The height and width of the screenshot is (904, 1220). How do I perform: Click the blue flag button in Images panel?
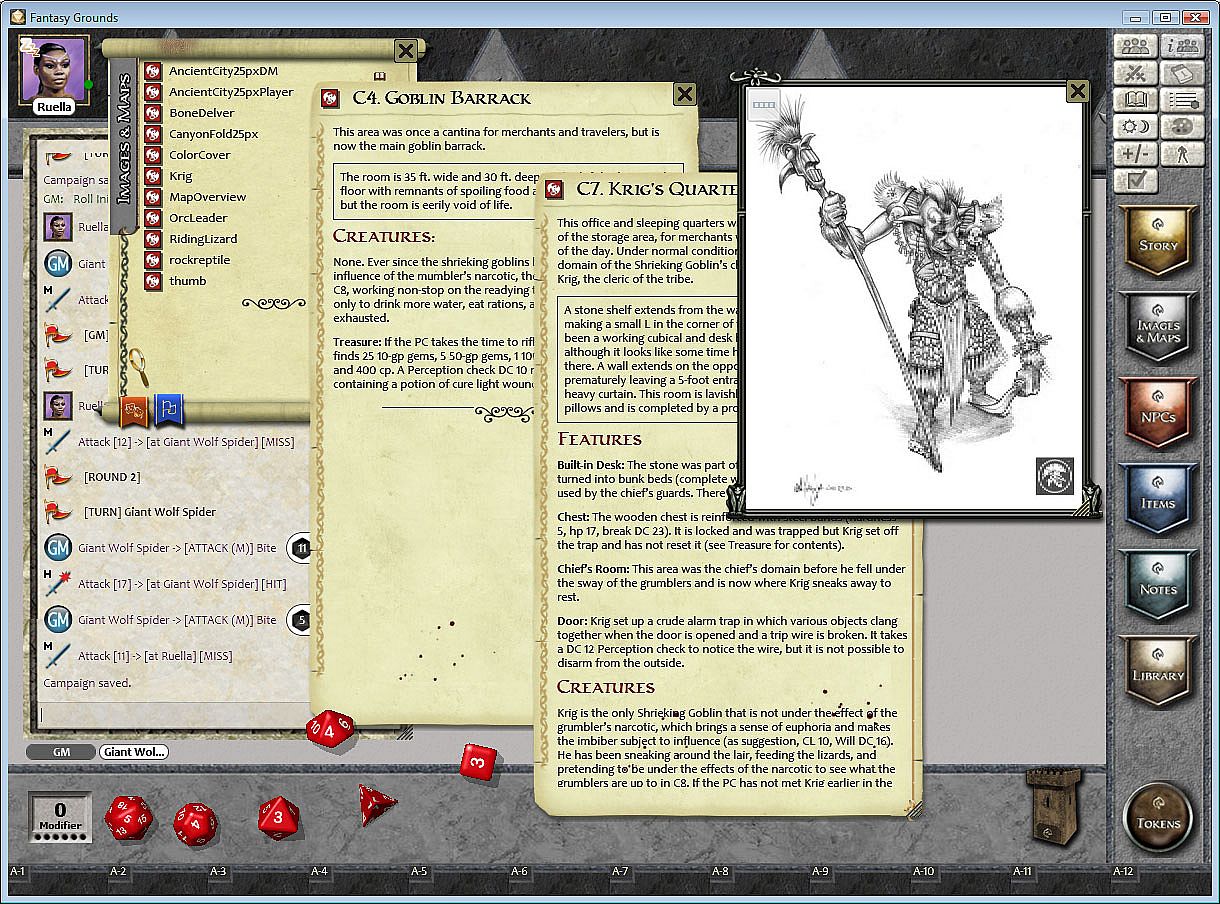[x=170, y=410]
